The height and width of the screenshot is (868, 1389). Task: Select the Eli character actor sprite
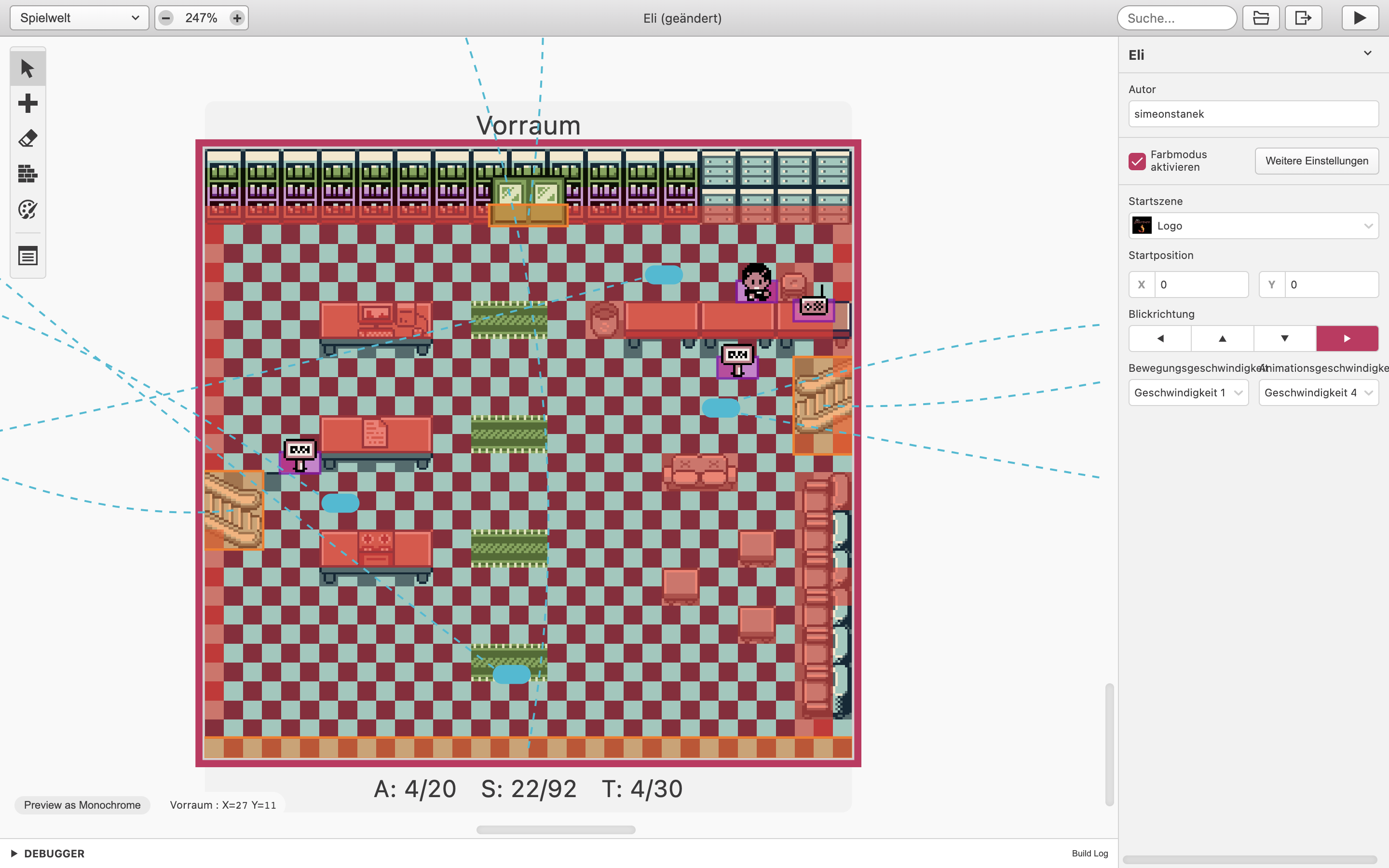(x=757, y=282)
